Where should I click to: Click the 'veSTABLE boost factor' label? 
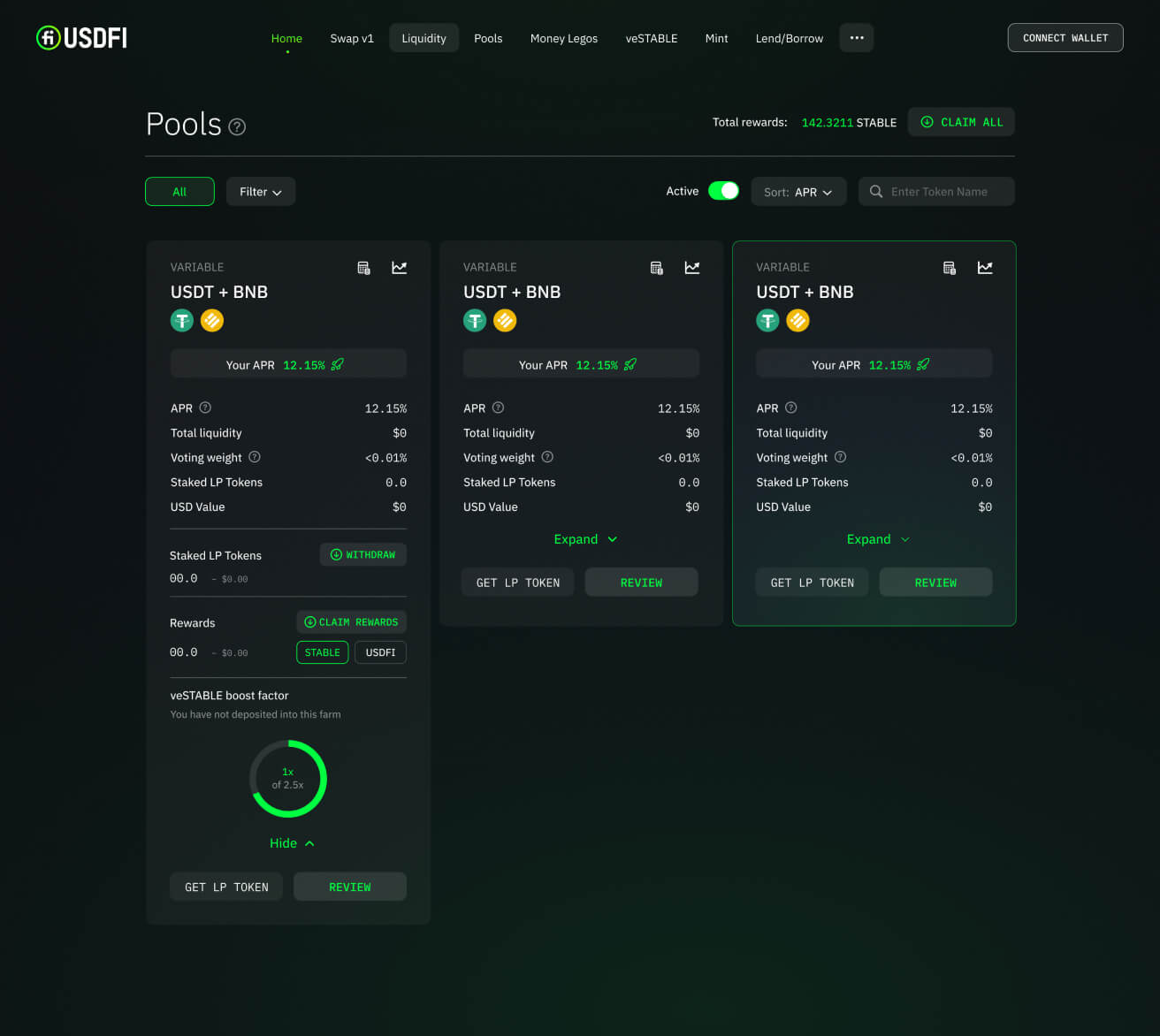[x=229, y=696]
